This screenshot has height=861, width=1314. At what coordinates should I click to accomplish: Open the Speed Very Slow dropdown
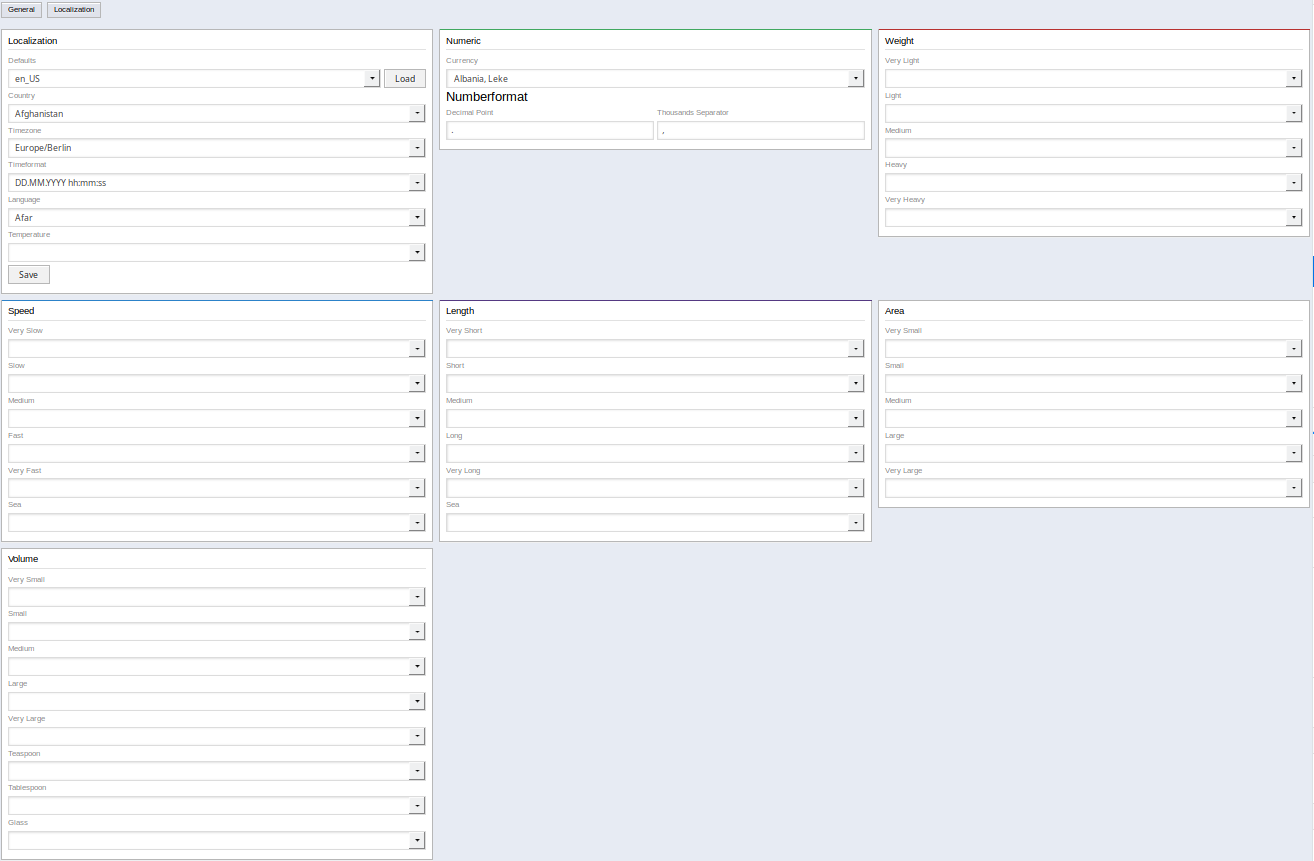(216, 349)
